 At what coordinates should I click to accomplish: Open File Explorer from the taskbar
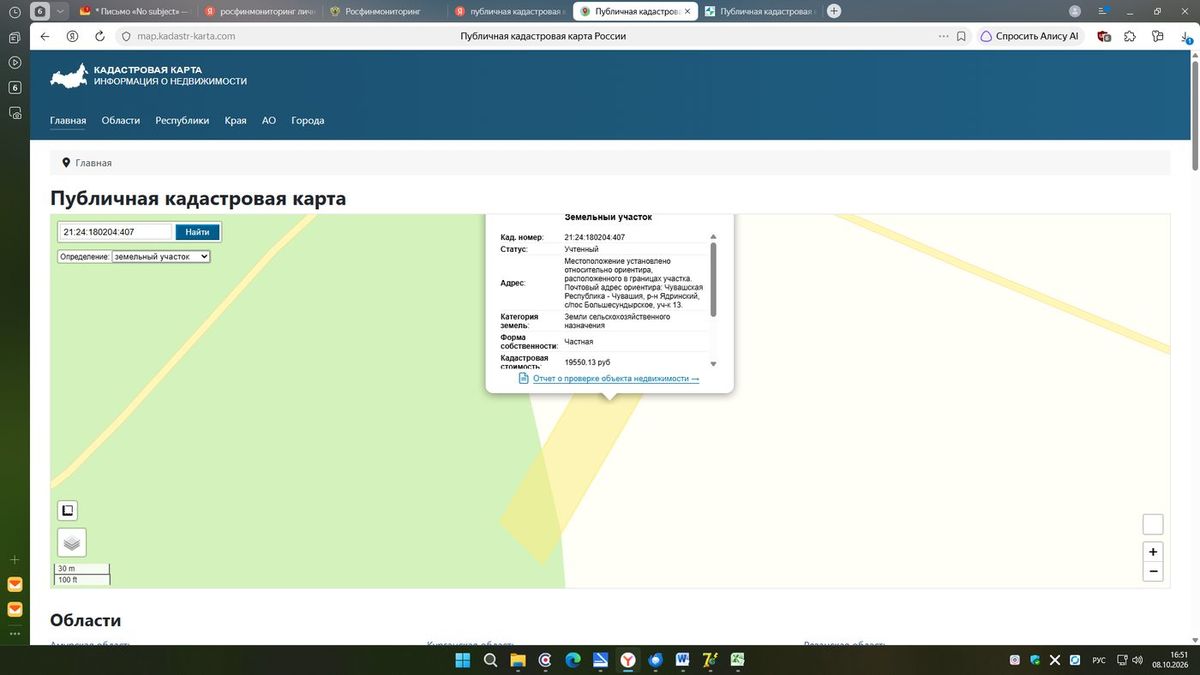tap(518, 660)
